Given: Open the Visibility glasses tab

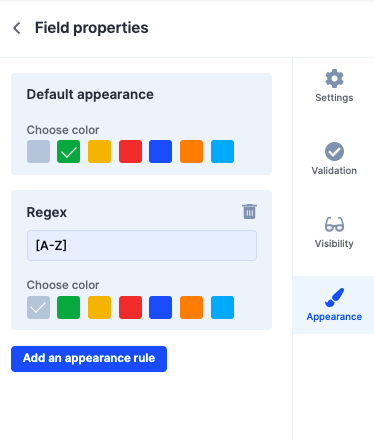Looking at the screenshot, I should (334, 232).
